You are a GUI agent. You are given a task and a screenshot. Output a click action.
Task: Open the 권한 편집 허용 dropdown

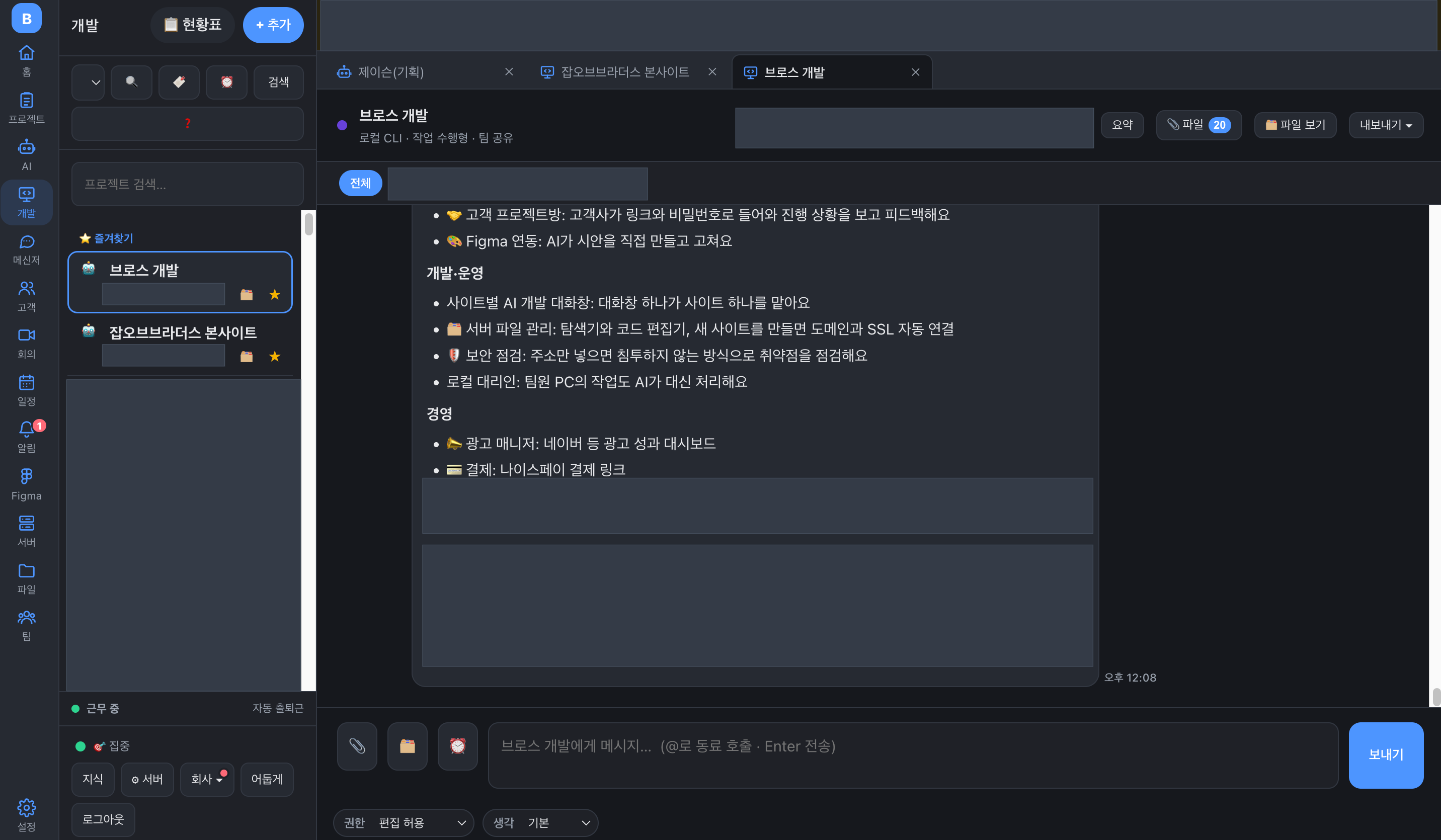coord(404,822)
